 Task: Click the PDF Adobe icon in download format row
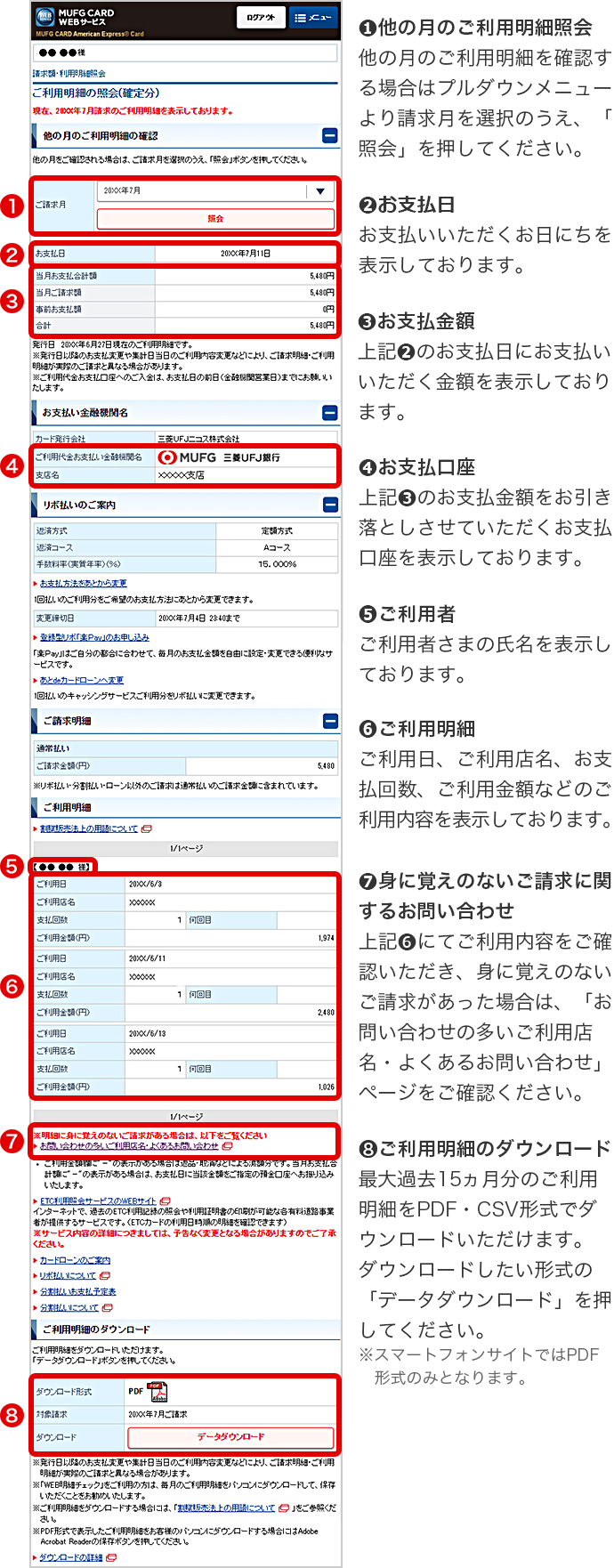click(x=157, y=1391)
